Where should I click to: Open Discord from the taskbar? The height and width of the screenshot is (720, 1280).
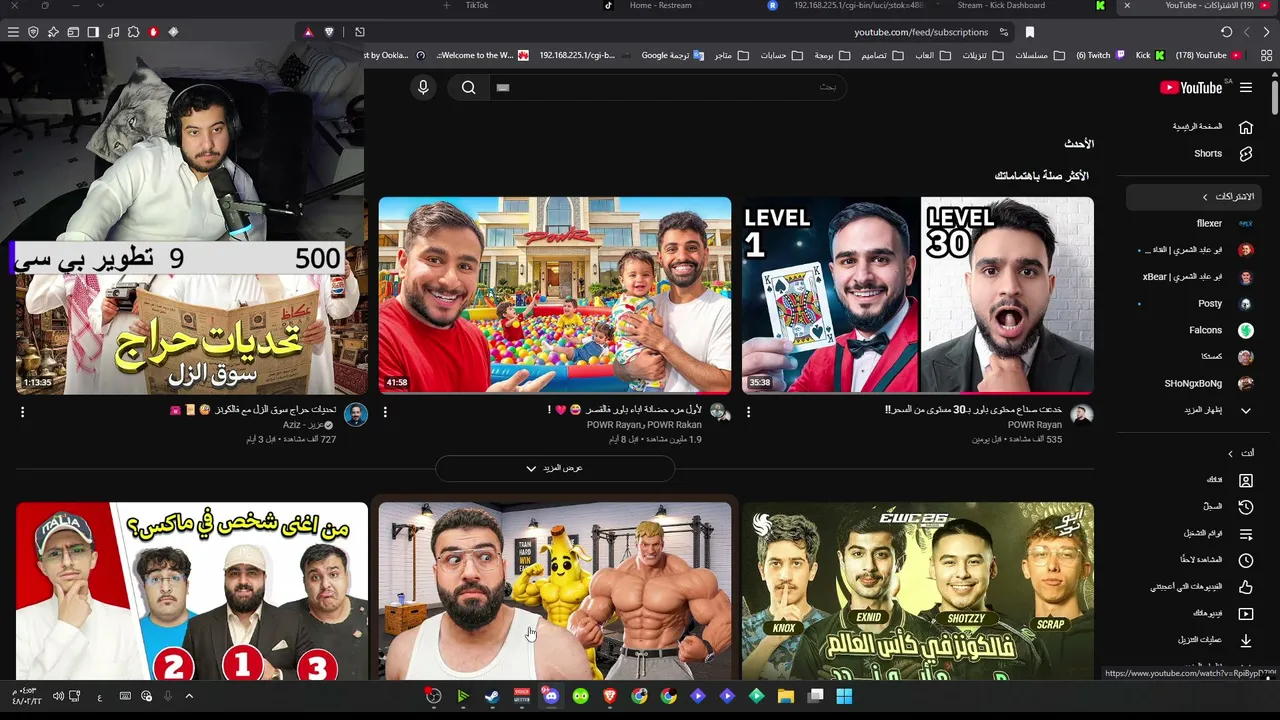[551, 696]
